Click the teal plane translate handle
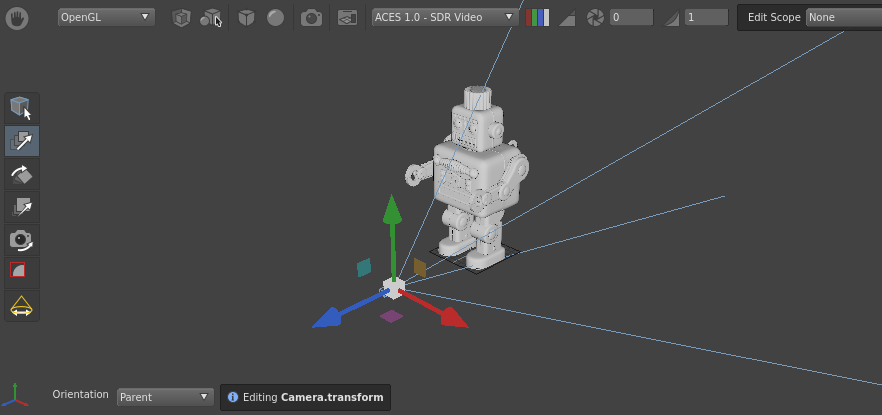Viewport: 882px width, 415px height. pyautogui.click(x=364, y=267)
